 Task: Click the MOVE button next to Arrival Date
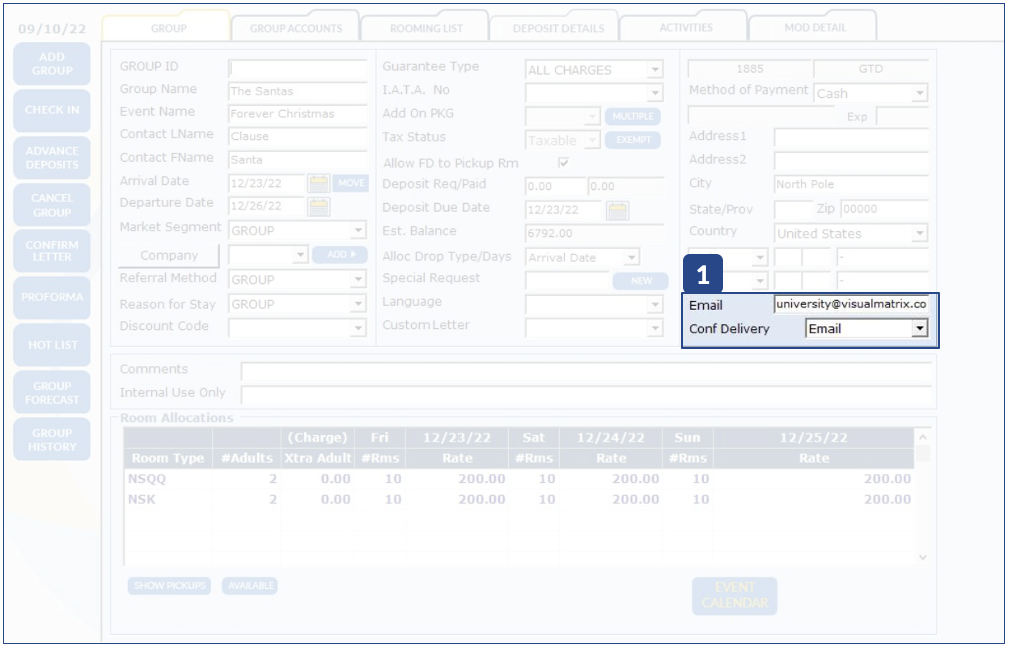tap(350, 183)
